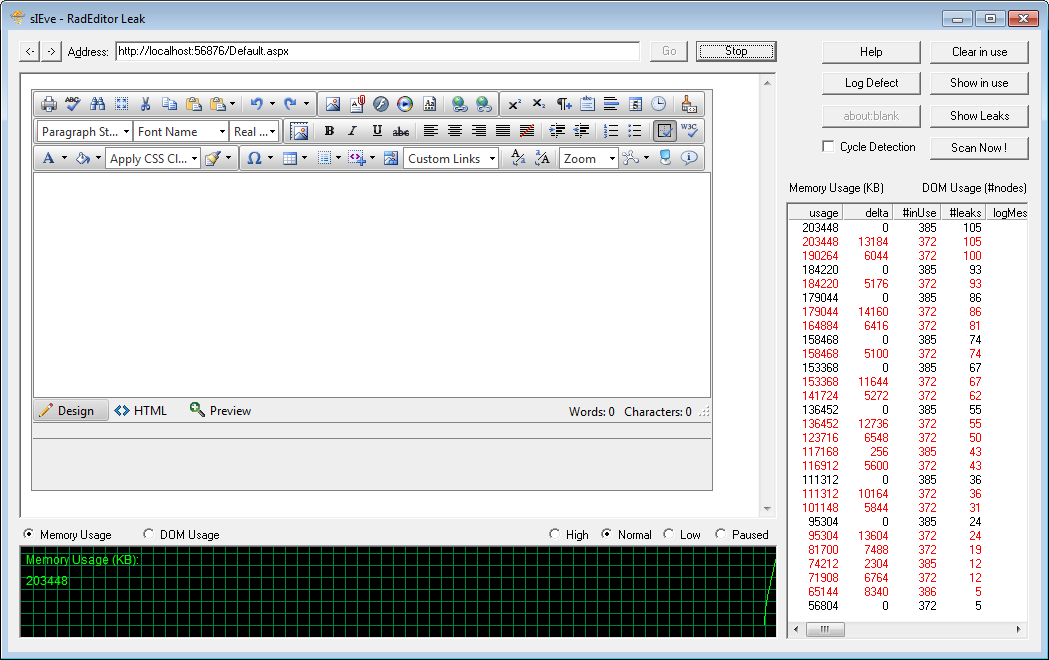Open the Image Manager icon

[332, 104]
